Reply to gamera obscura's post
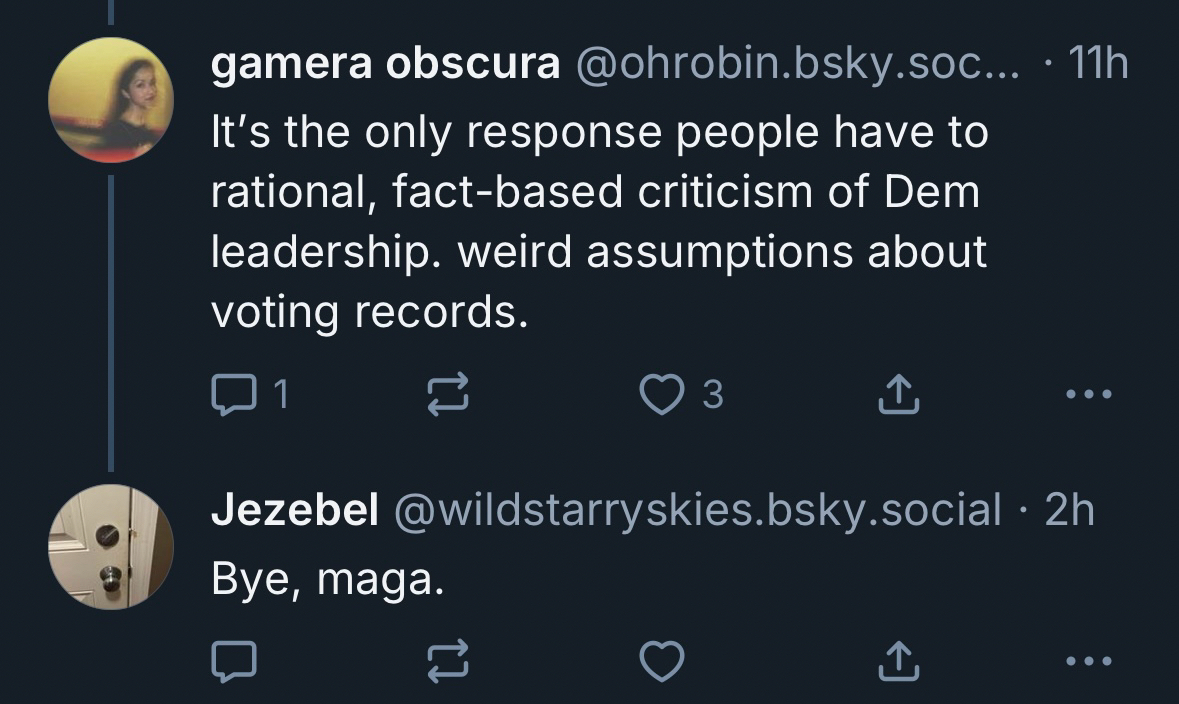The image size is (1179, 704). click(x=234, y=396)
